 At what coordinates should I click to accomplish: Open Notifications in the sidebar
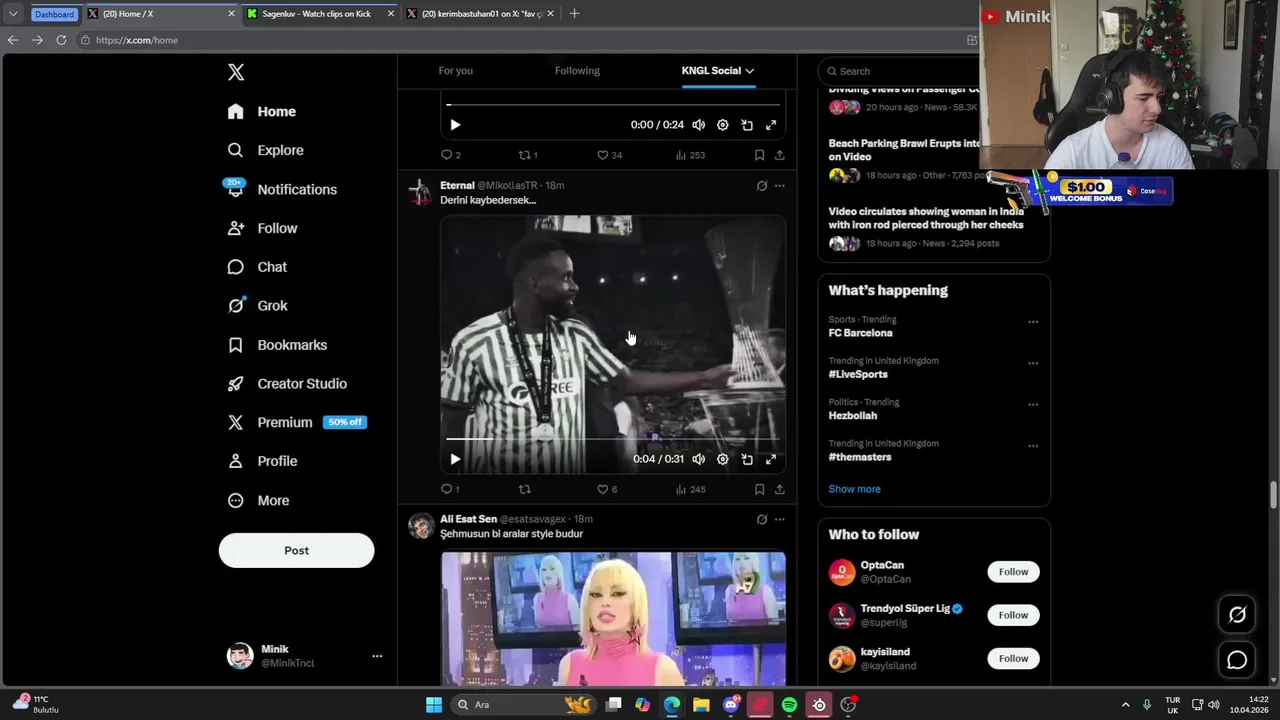[x=282, y=189]
